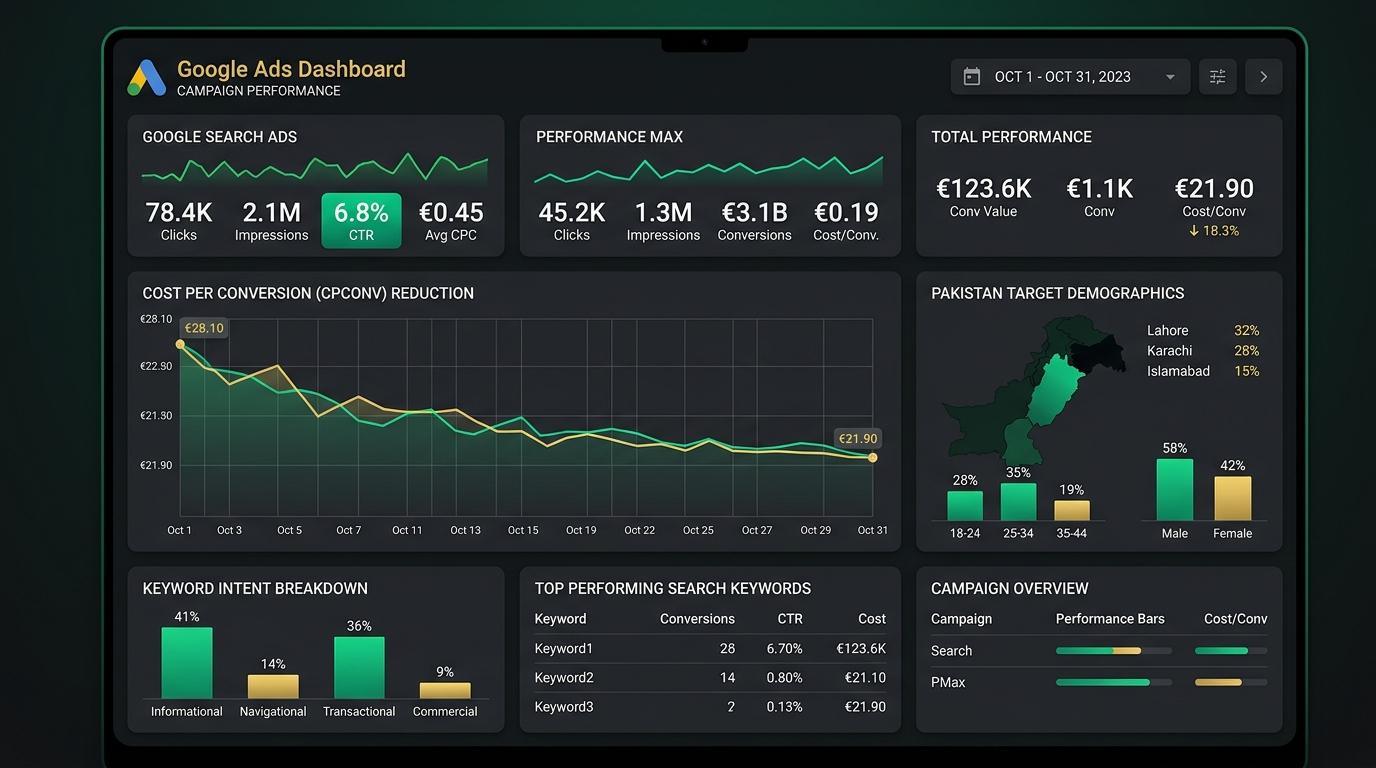Open the Search campaign row
This screenshot has width=1376, height=768.
coord(1099,651)
